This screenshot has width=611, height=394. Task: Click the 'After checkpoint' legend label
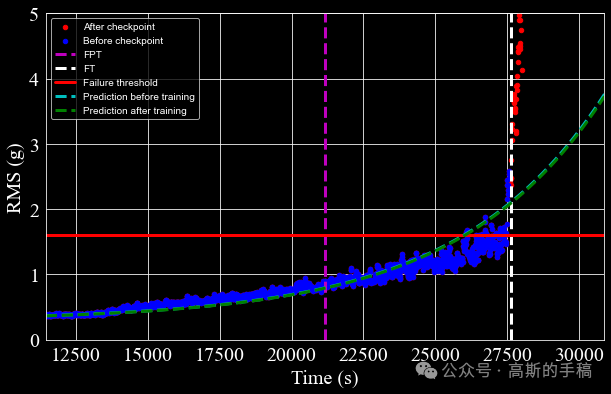[x=119, y=27]
